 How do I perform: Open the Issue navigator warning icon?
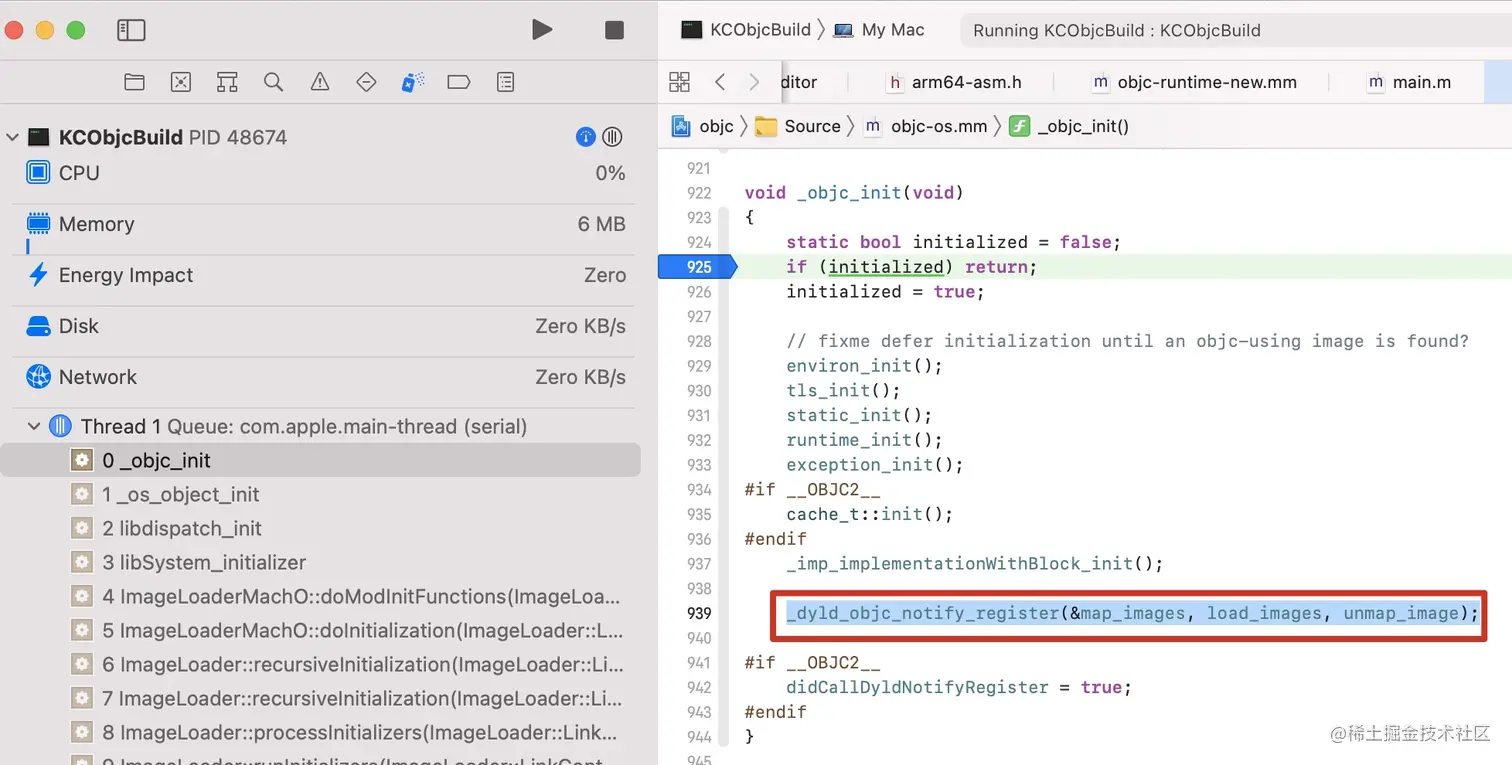coord(319,81)
